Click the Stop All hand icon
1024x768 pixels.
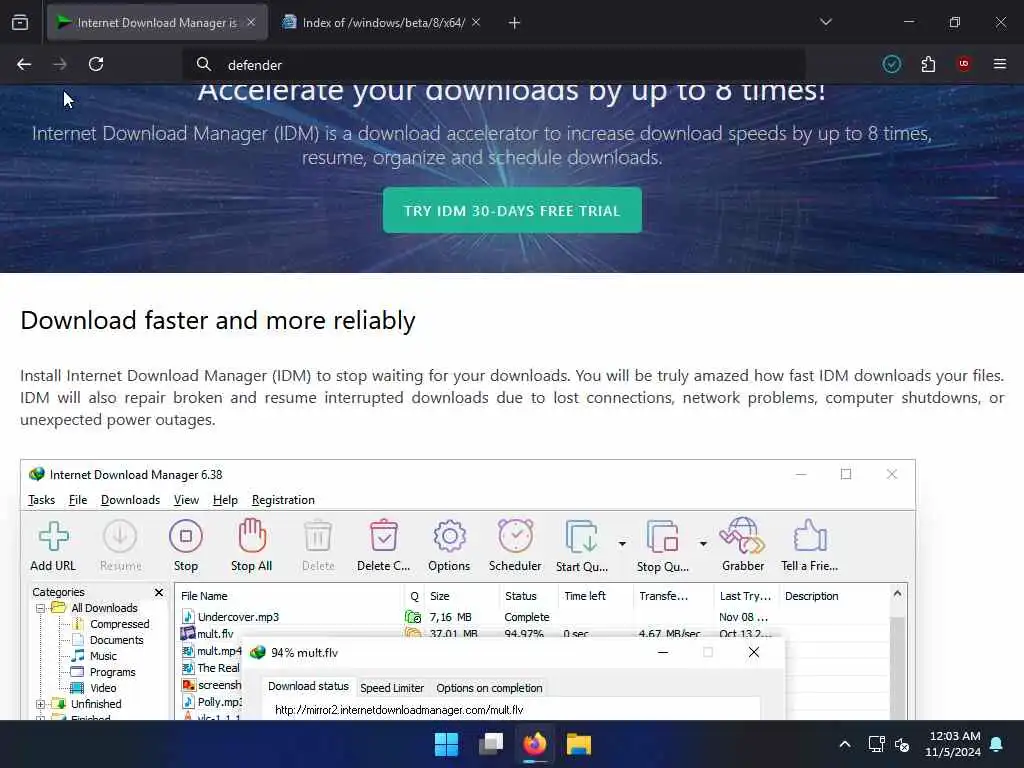coord(251,536)
